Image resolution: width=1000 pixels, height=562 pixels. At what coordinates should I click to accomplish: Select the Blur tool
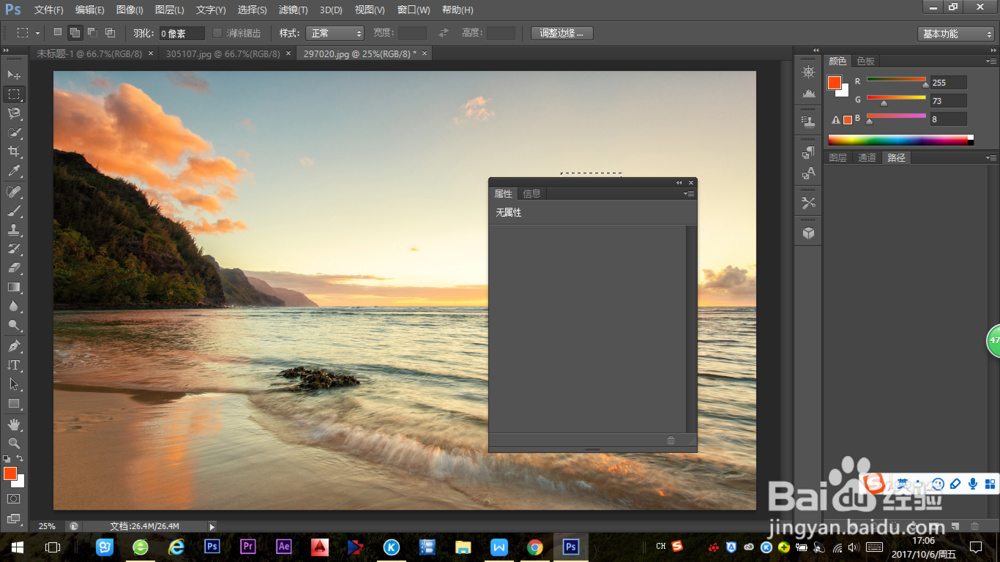[13, 306]
